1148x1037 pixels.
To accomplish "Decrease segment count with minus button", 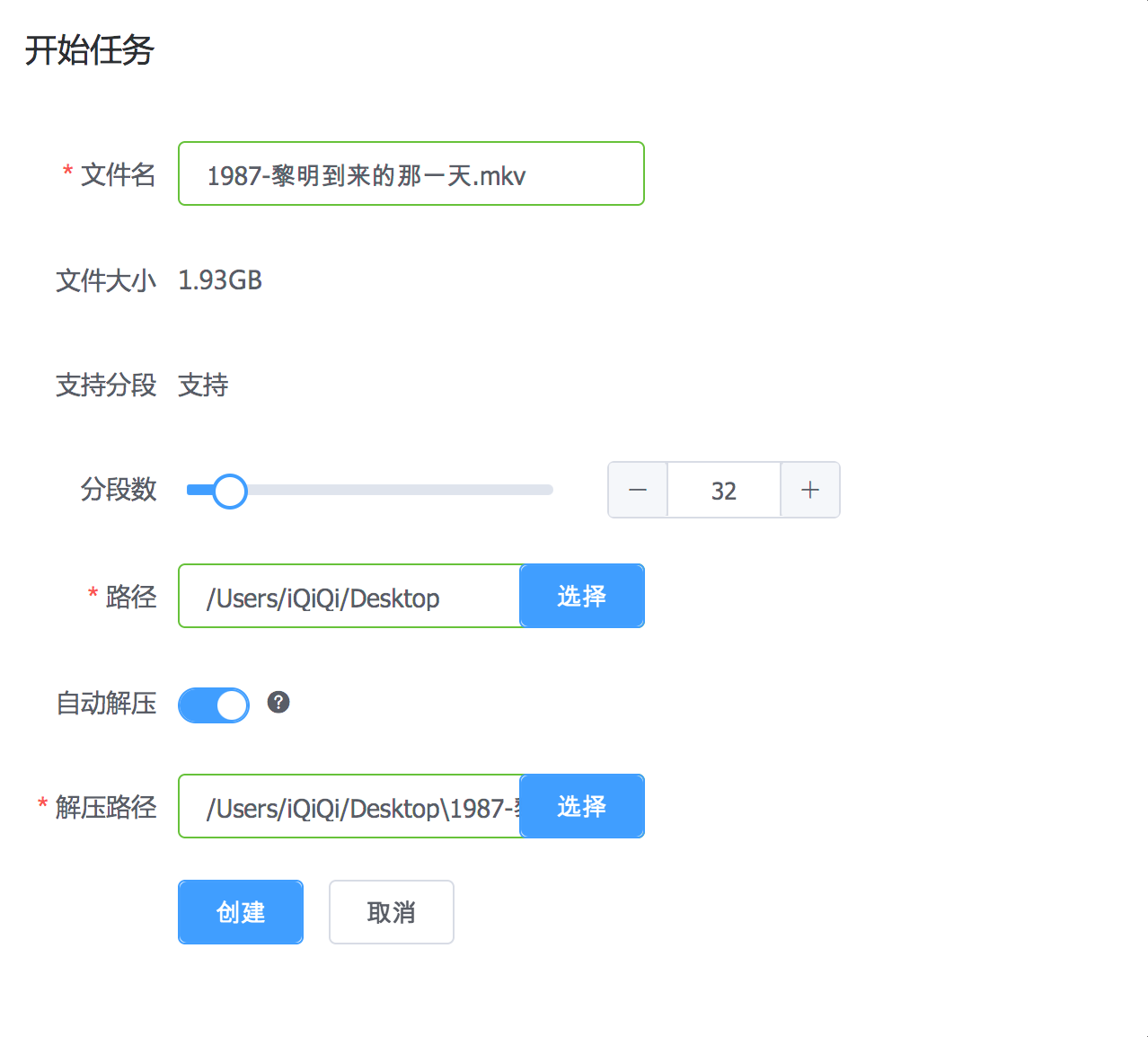I will pos(638,490).
